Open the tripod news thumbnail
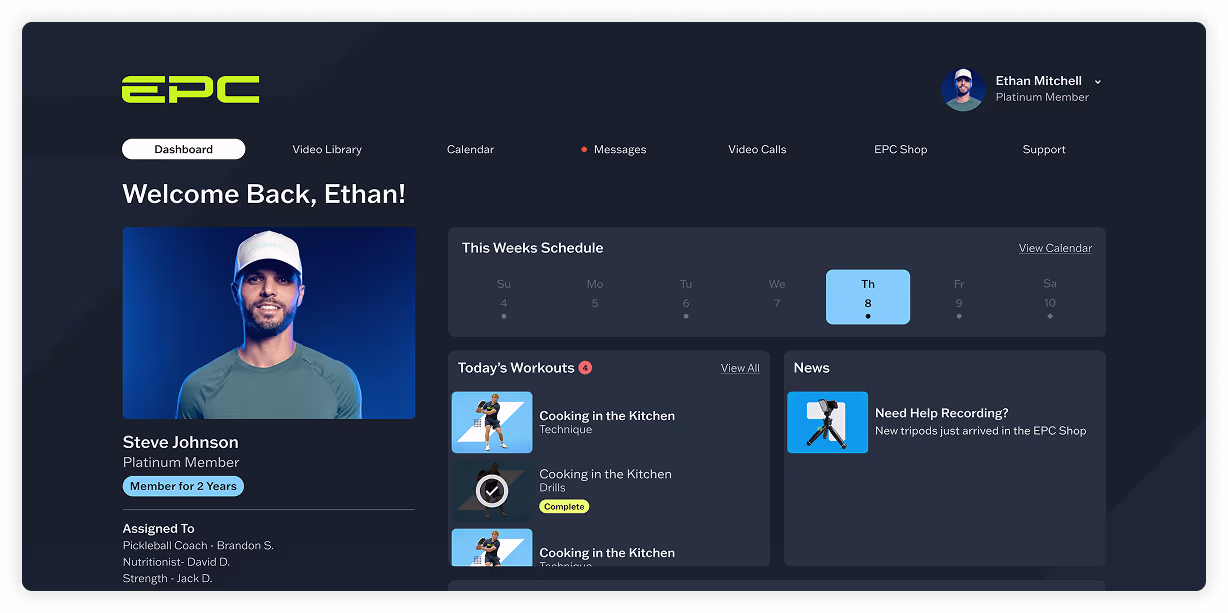The width and height of the screenshot is (1228, 613). [x=827, y=422]
